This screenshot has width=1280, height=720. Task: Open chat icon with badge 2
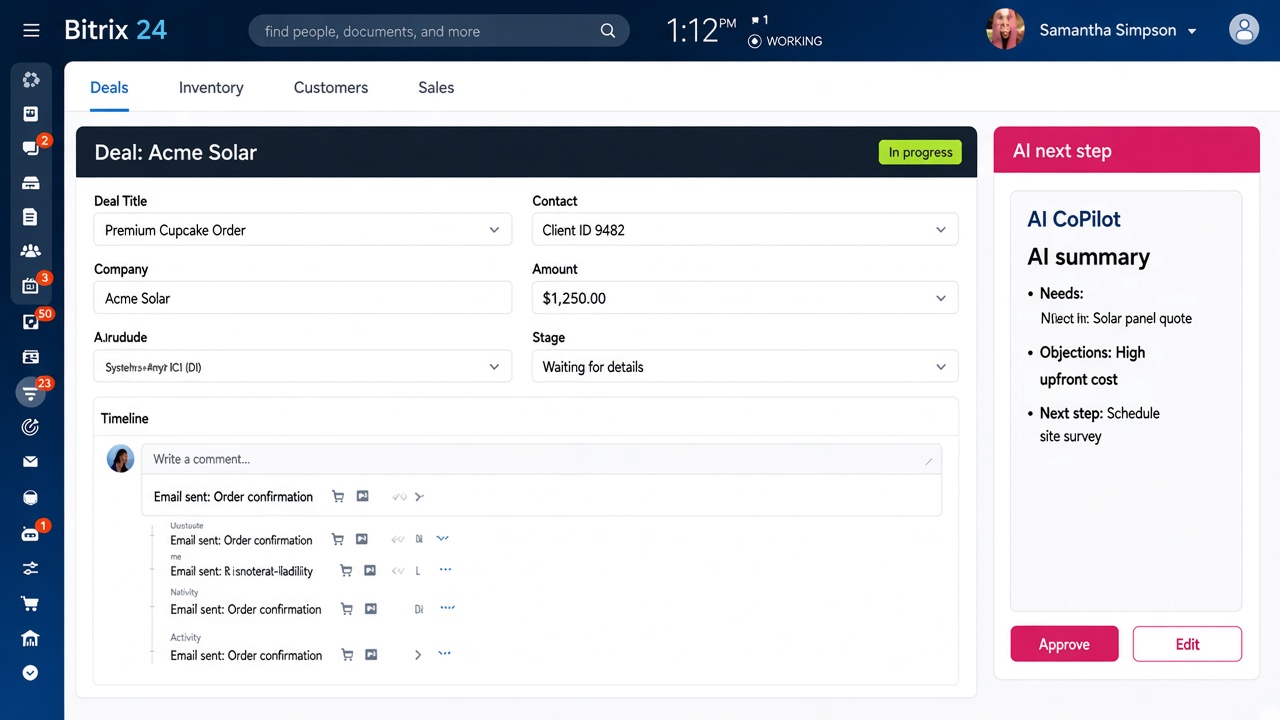click(31, 147)
